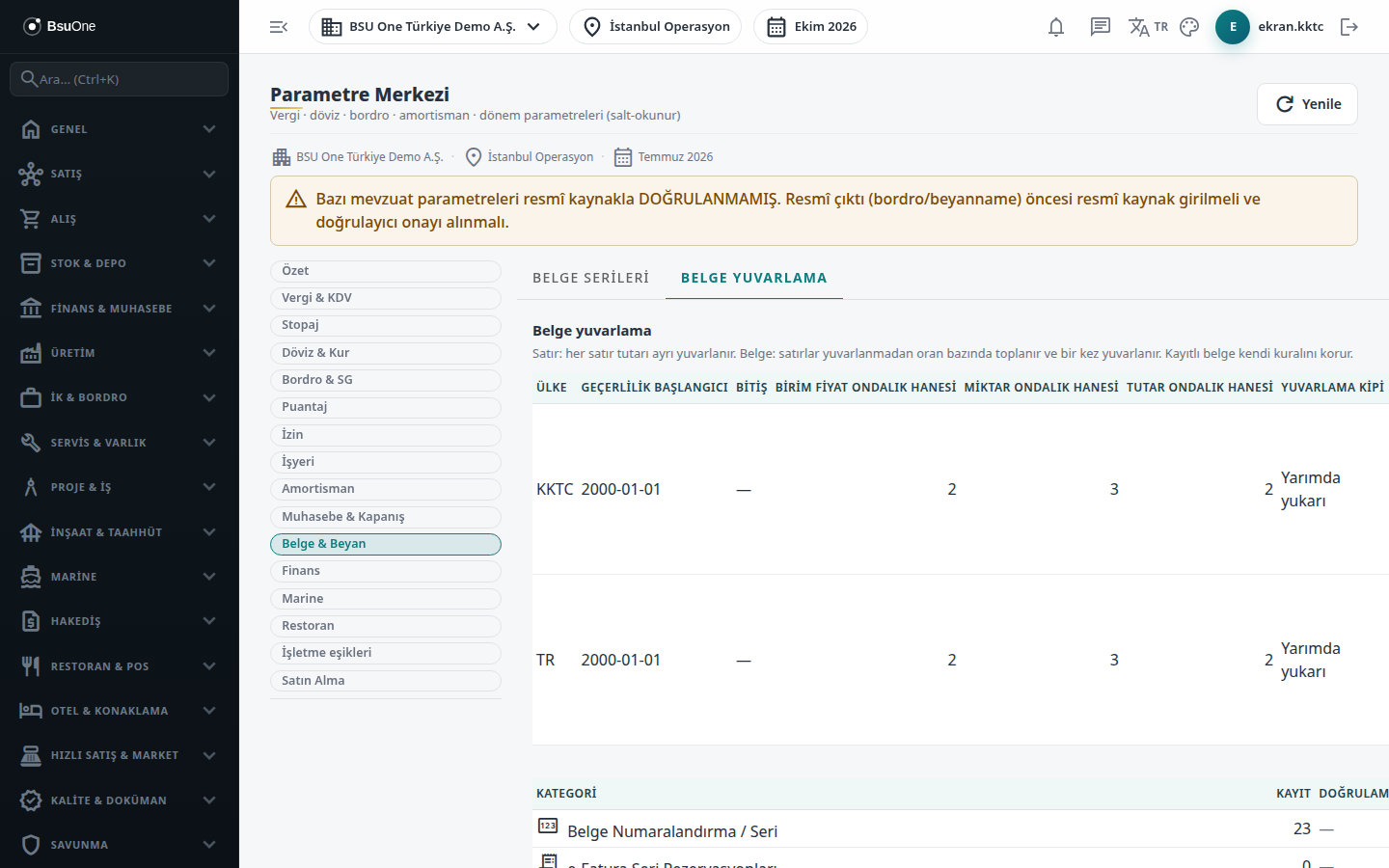Screen dimensions: 1389x868
Task: Open the ekran.kktc user avatar
Action: pos(1233,27)
